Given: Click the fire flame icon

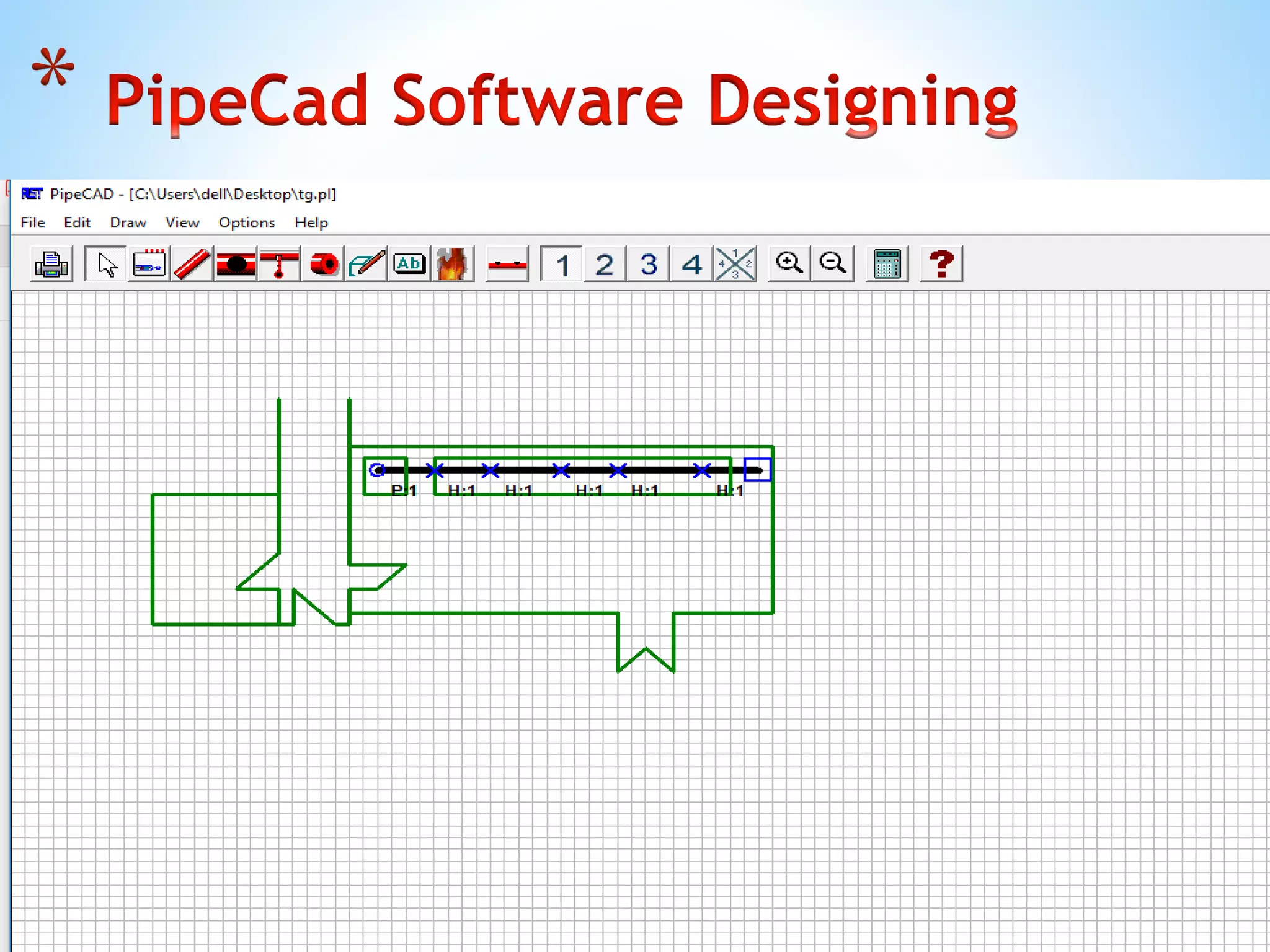Looking at the screenshot, I should pos(453,265).
